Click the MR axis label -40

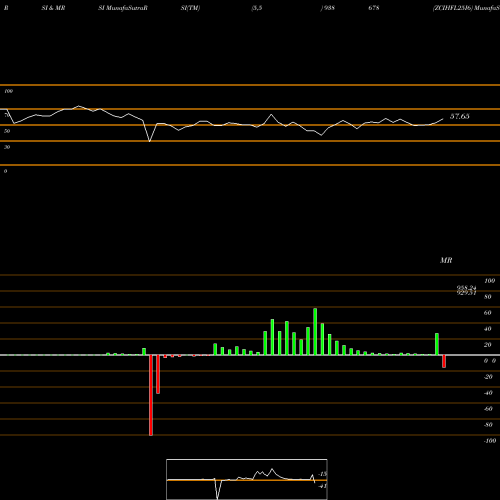[x=488, y=393]
